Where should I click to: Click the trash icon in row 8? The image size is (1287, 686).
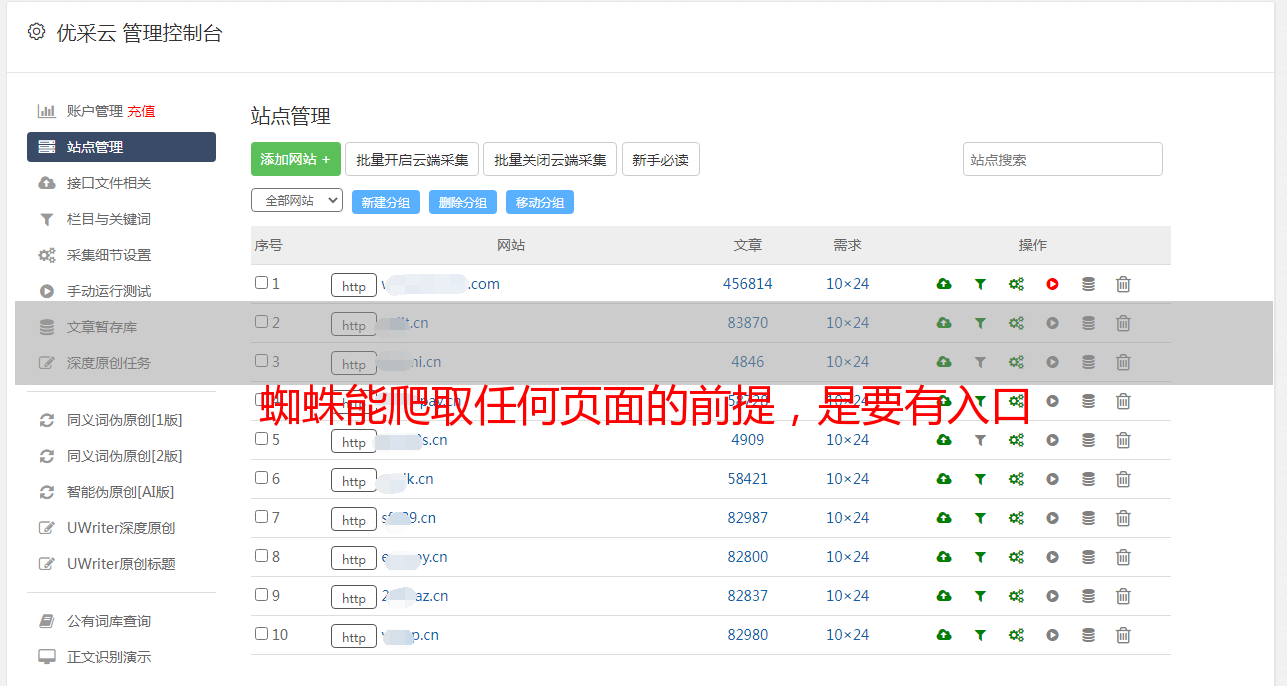1123,557
